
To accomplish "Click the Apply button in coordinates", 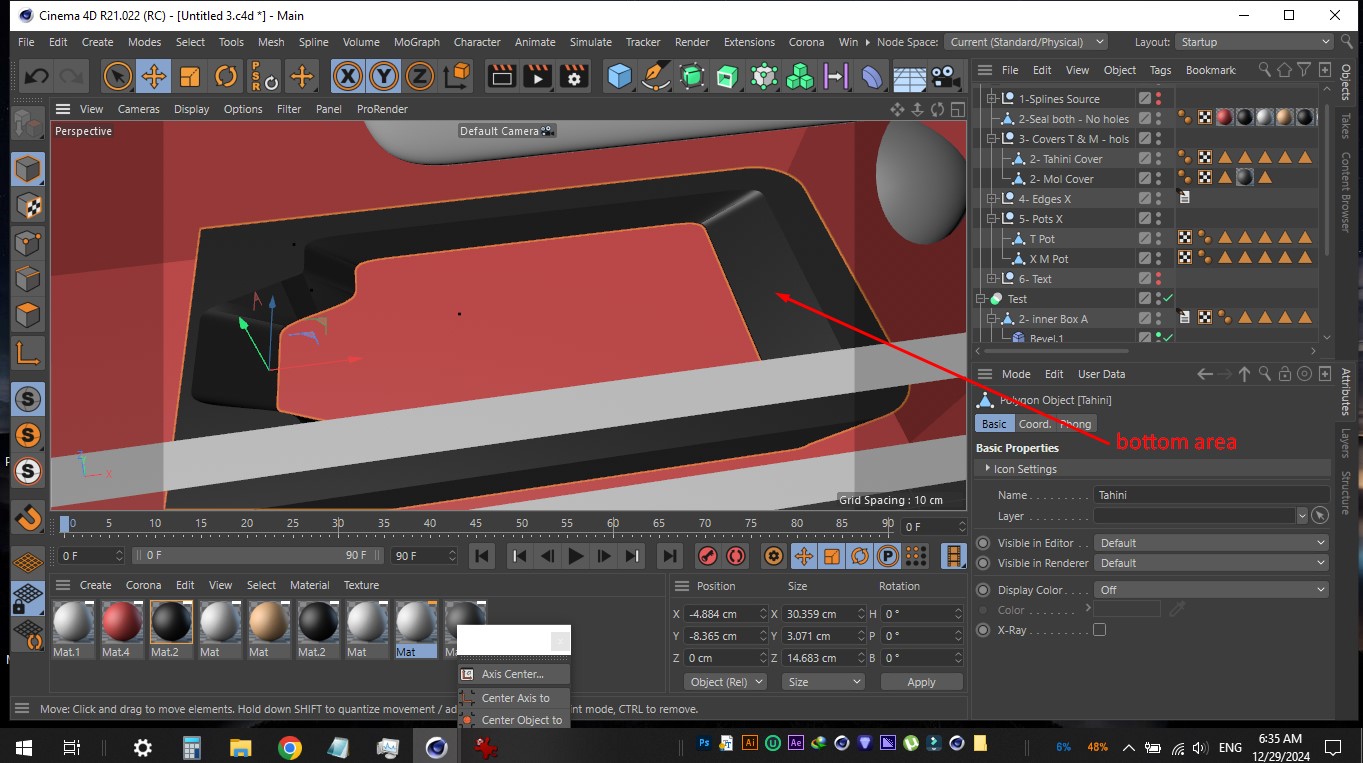I will 921,682.
